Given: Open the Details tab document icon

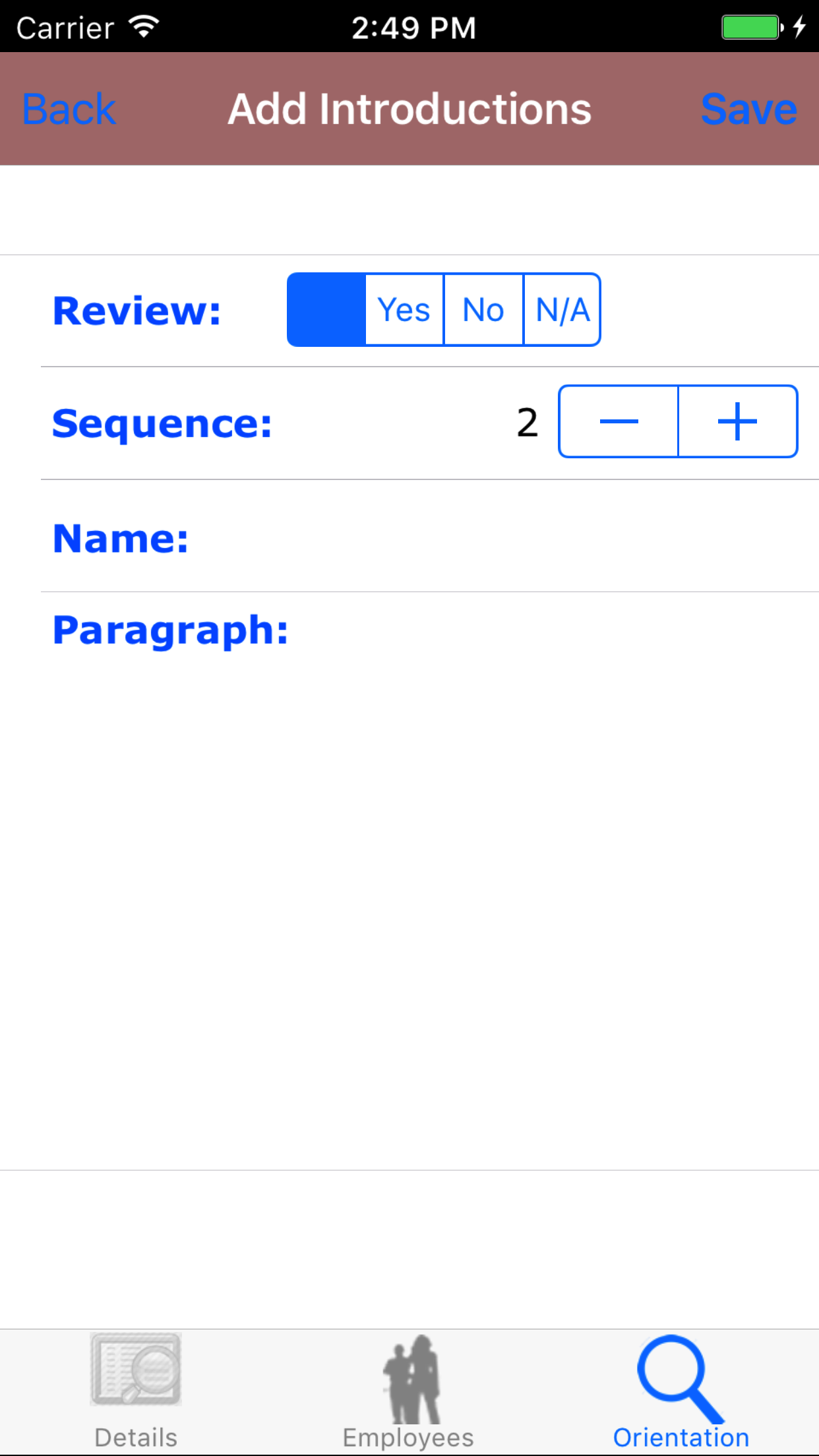Looking at the screenshot, I should (x=136, y=1370).
